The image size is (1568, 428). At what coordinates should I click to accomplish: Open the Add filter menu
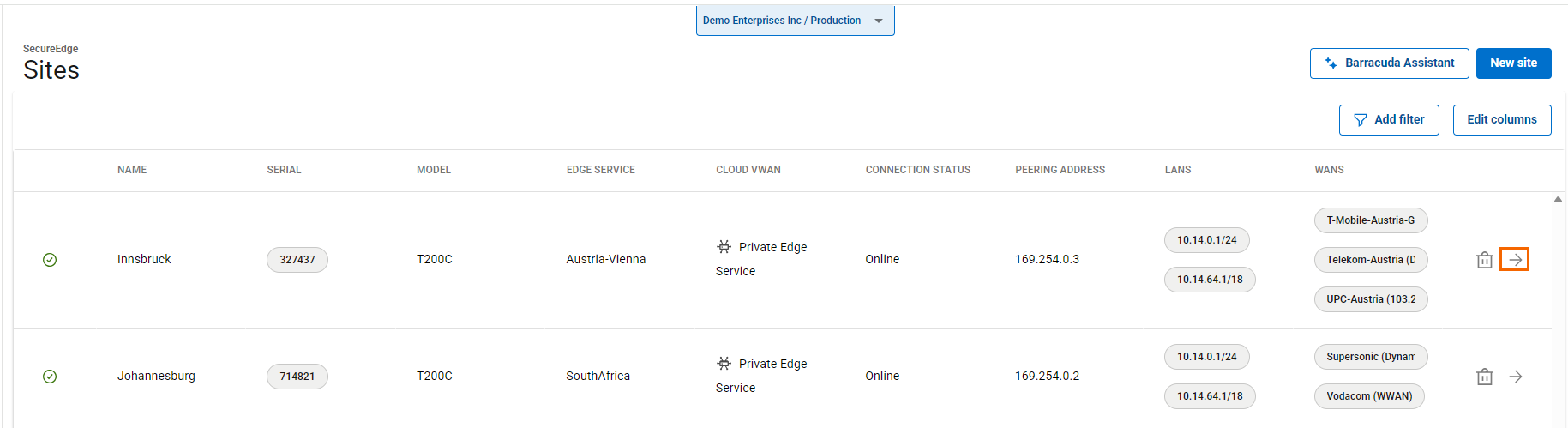point(1388,120)
